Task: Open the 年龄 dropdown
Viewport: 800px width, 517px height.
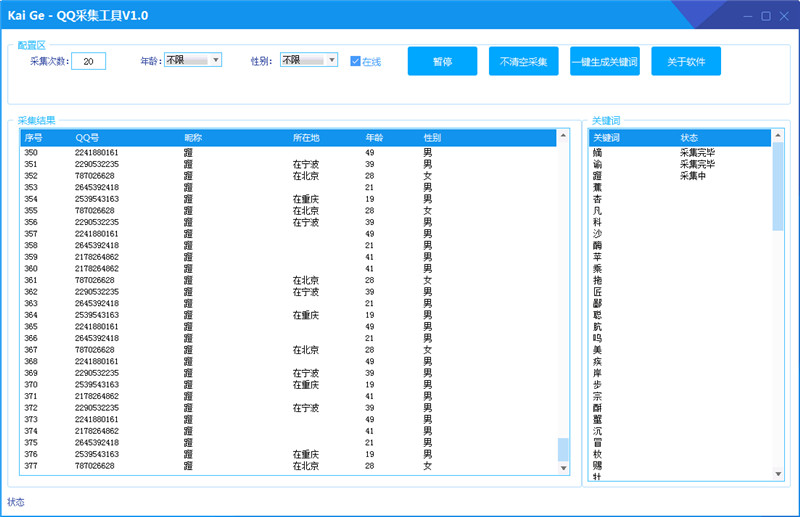Action: [193, 60]
